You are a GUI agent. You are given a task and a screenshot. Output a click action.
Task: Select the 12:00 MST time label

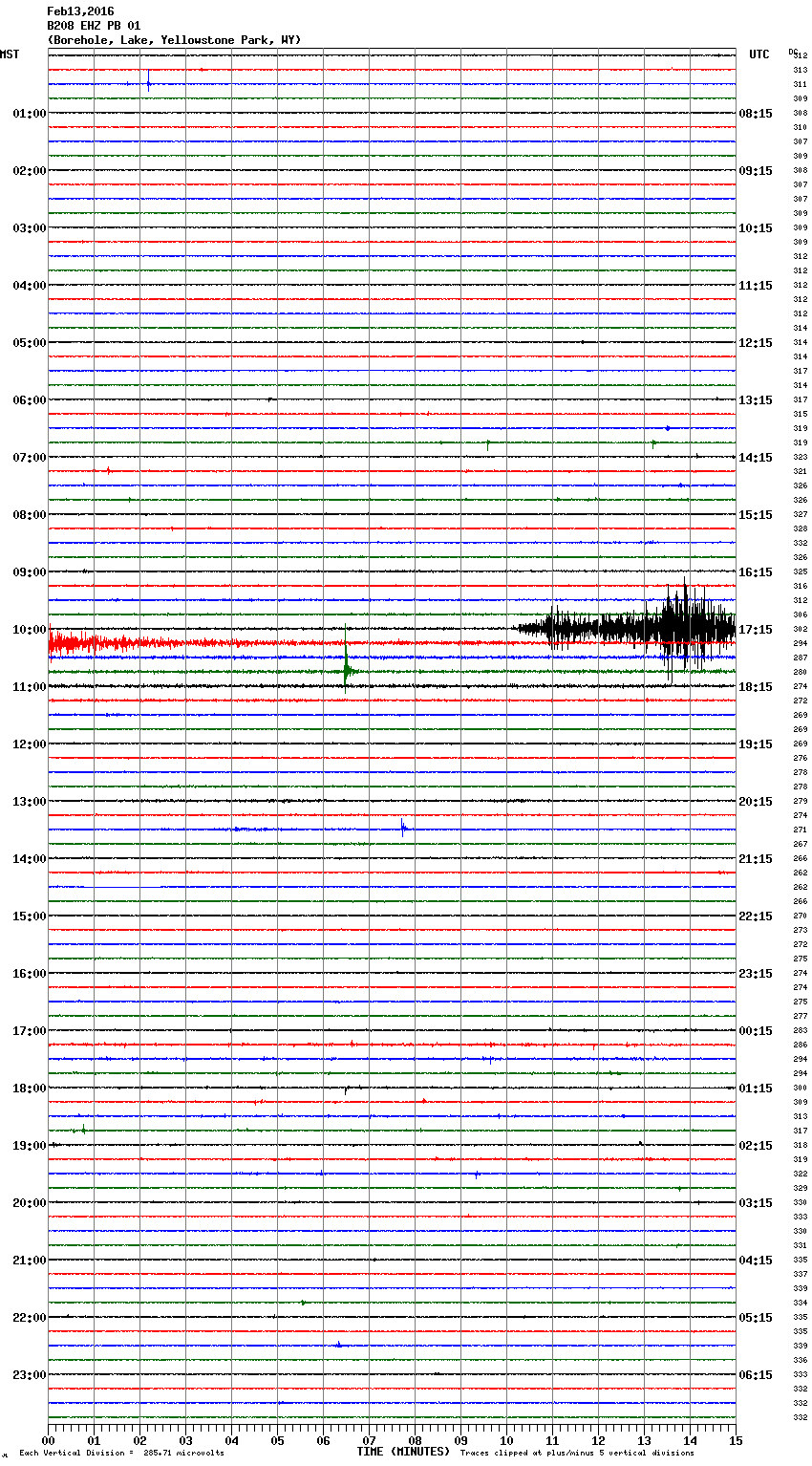tap(30, 744)
